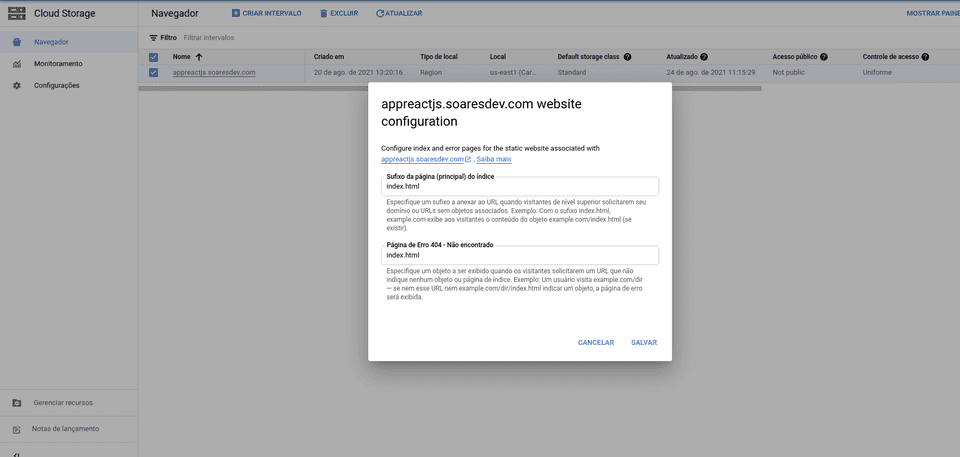The image size is (960, 457).
Task: Click Excluir in the toolbar
Action: 338,13
